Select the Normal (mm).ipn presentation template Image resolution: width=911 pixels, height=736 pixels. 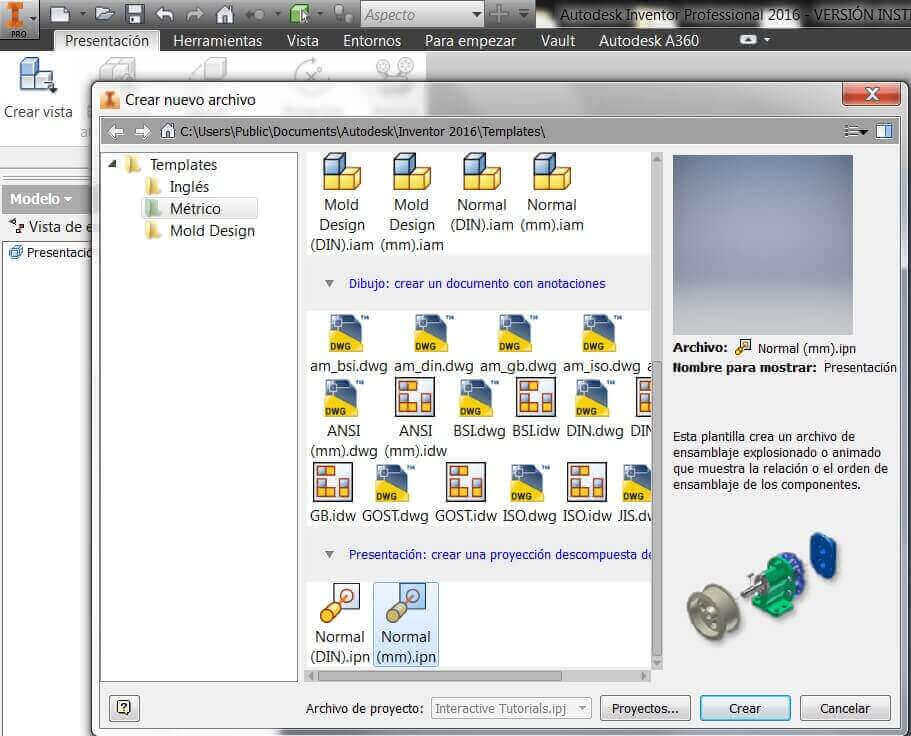click(x=406, y=623)
